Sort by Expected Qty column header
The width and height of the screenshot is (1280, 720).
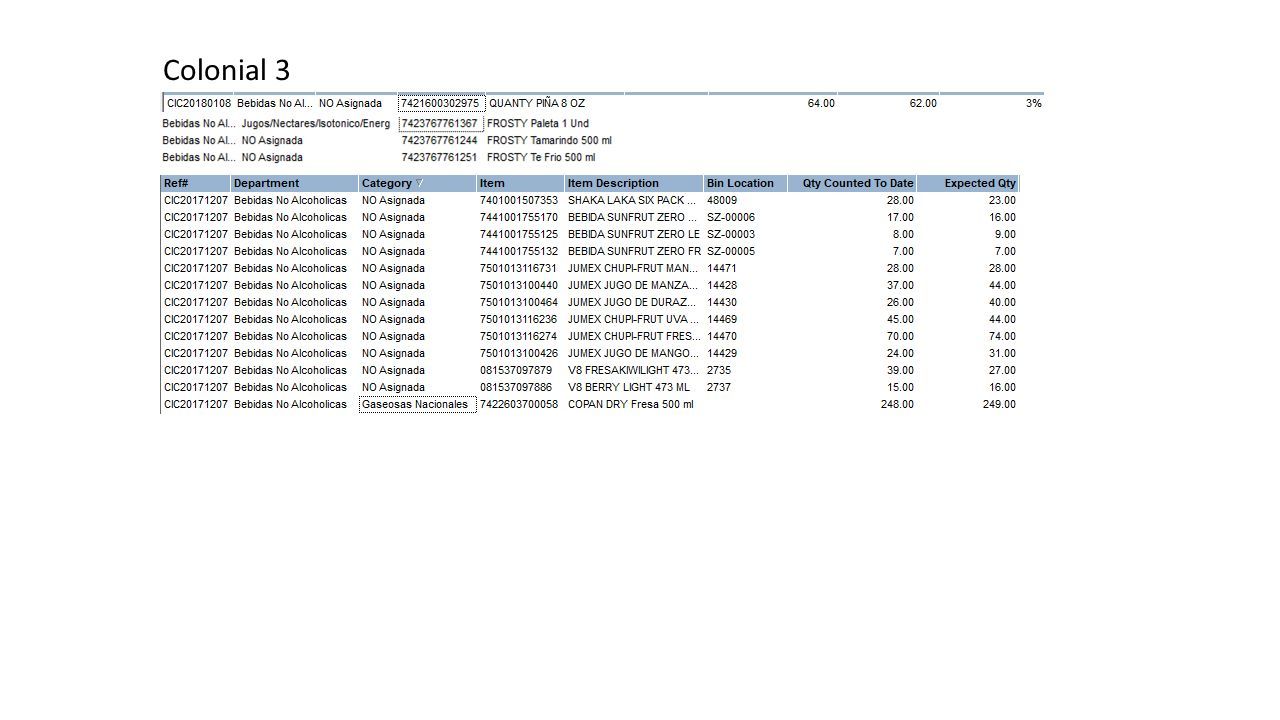tap(967, 183)
